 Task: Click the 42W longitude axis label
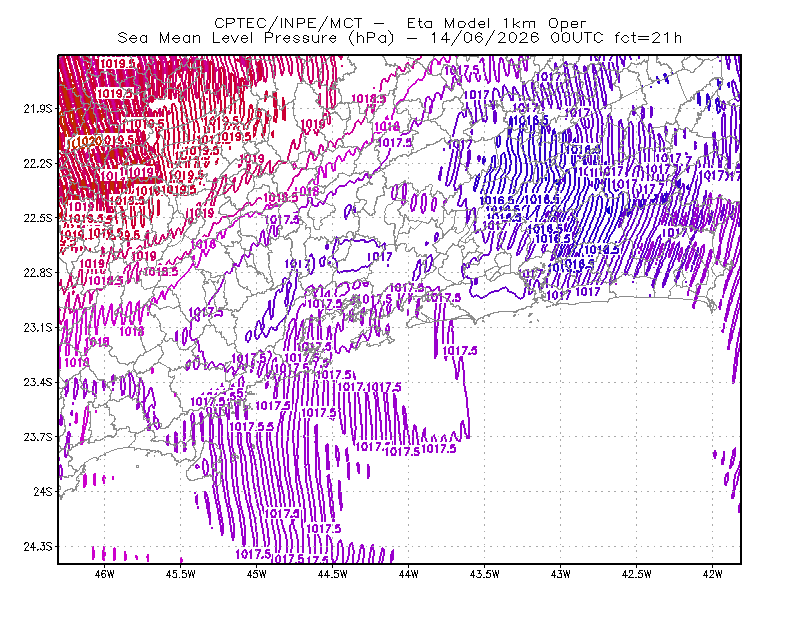(x=712, y=574)
